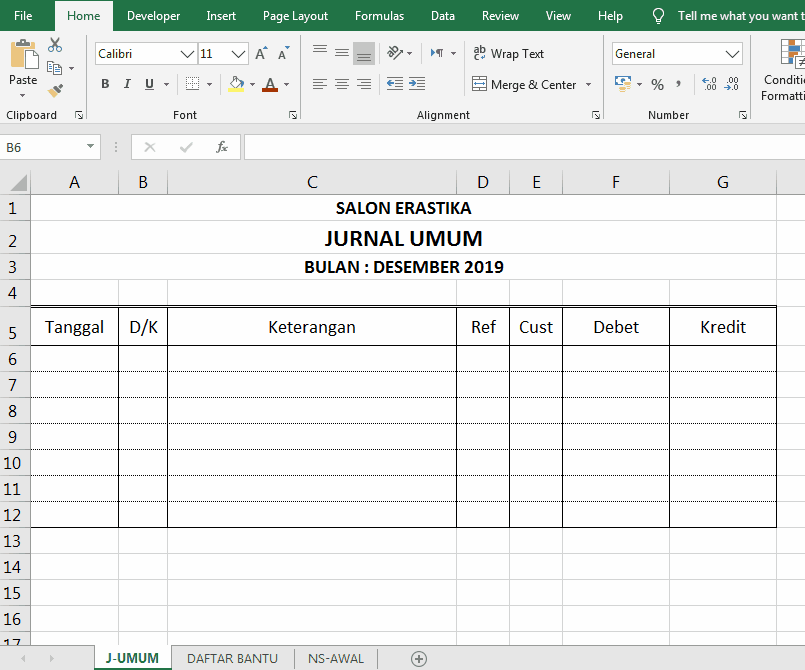Select the Keterangan header cell

tap(312, 327)
